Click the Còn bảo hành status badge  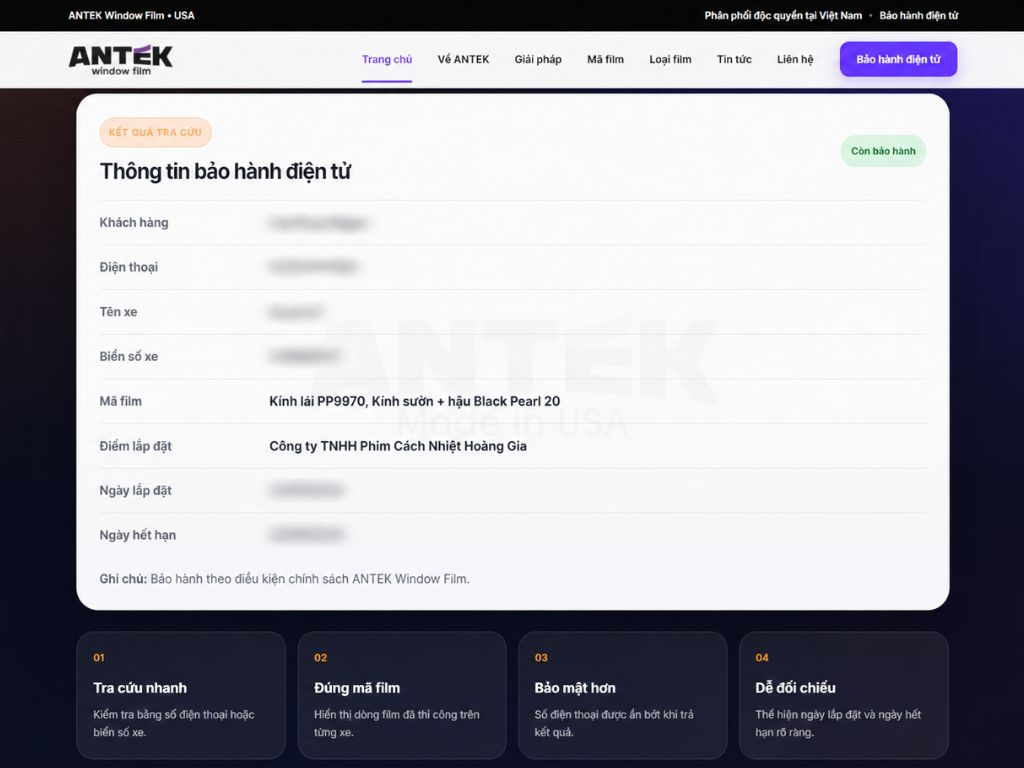click(883, 151)
